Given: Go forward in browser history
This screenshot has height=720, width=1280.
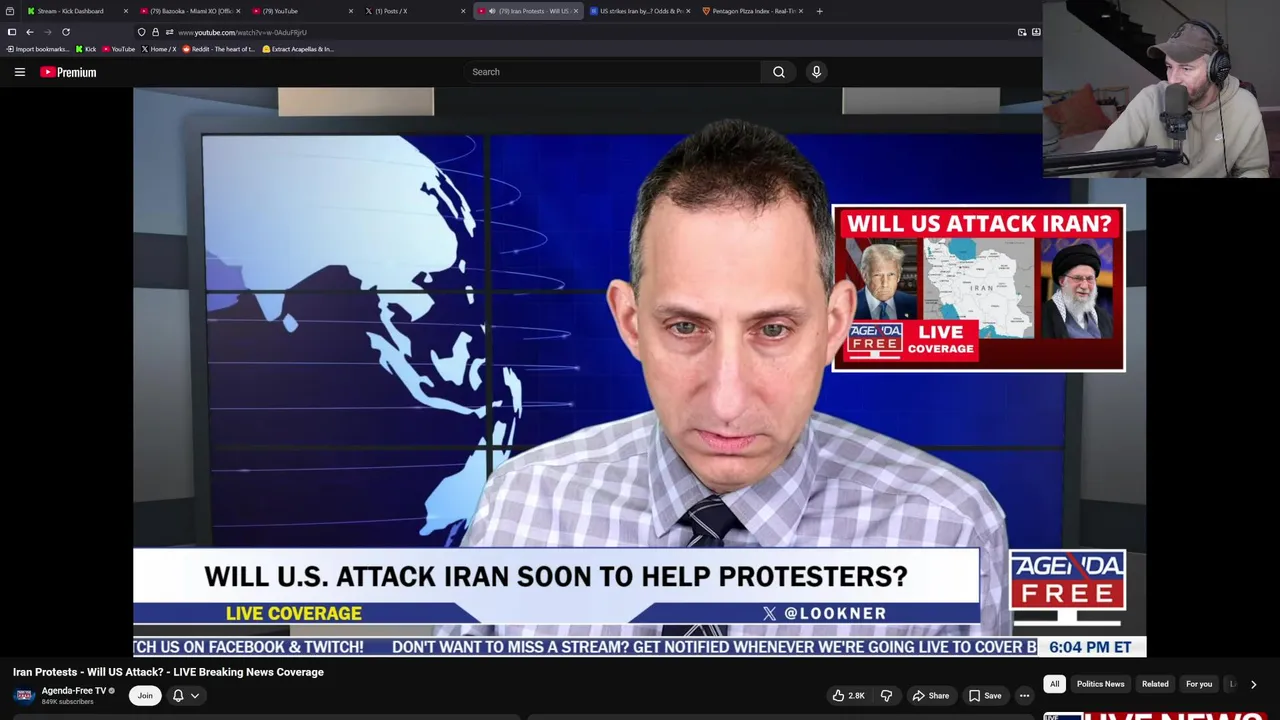Looking at the screenshot, I should pos(47,32).
